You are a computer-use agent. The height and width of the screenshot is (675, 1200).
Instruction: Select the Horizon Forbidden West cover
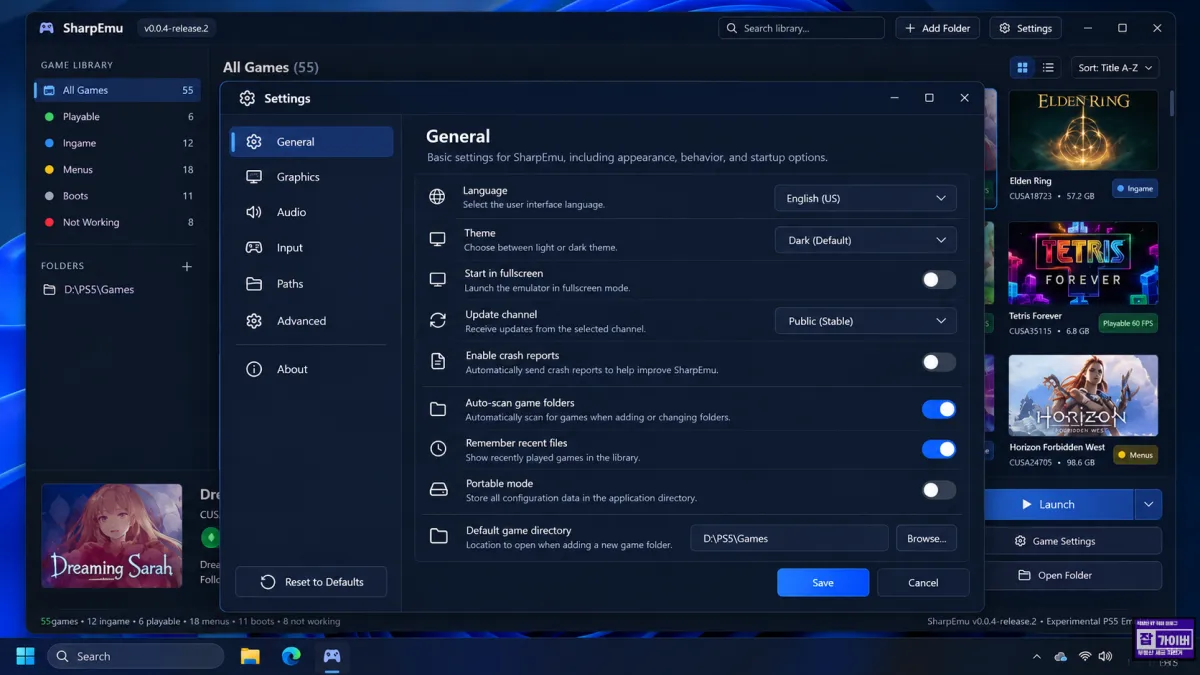pyautogui.click(x=1083, y=395)
